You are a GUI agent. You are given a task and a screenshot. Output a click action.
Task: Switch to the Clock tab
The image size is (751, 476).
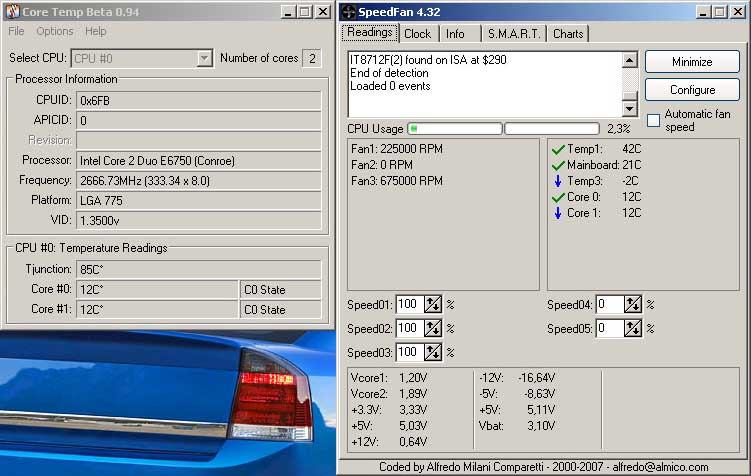pyautogui.click(x=418, y=34)
